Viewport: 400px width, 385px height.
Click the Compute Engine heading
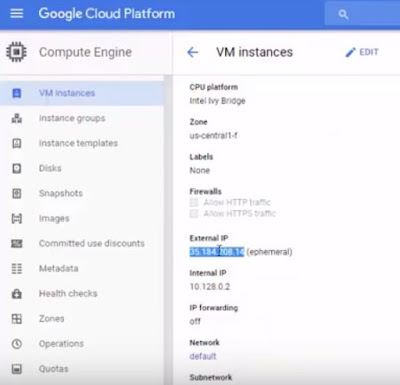point(85,52)
